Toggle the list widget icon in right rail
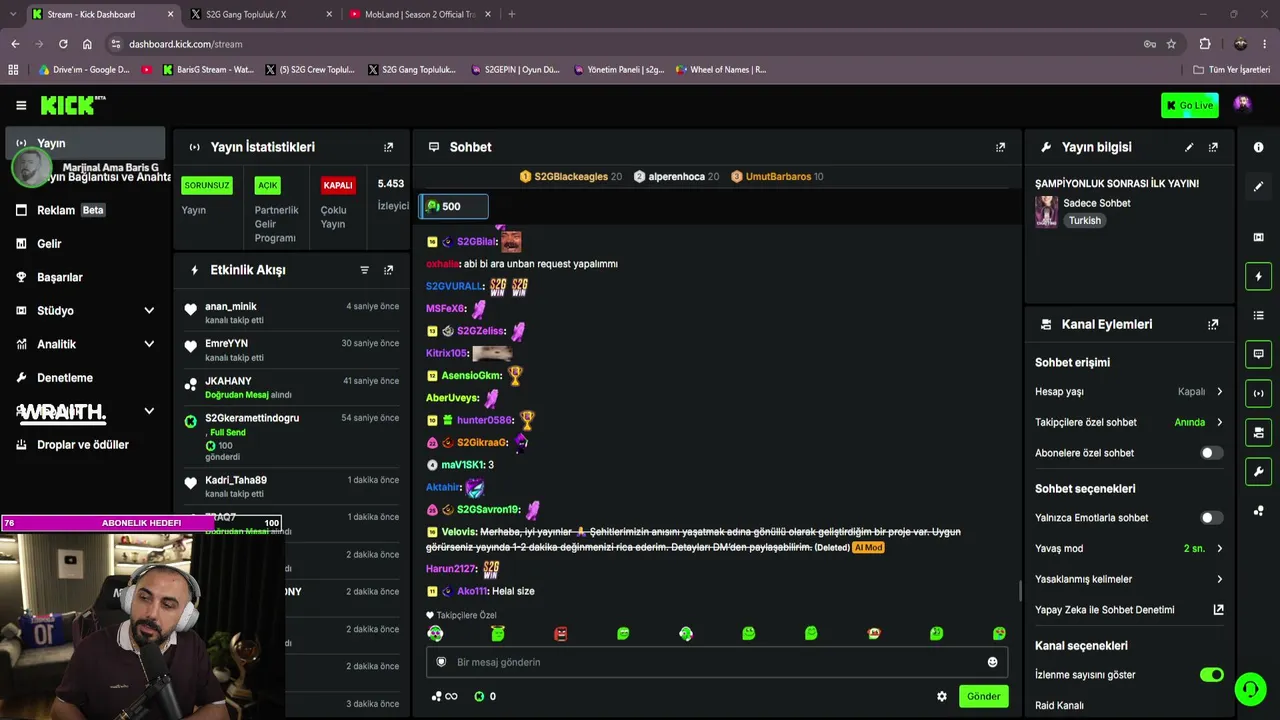The width and height of the screenshot is (1280, 720). pyautogui.click(x=1258, y=315)
